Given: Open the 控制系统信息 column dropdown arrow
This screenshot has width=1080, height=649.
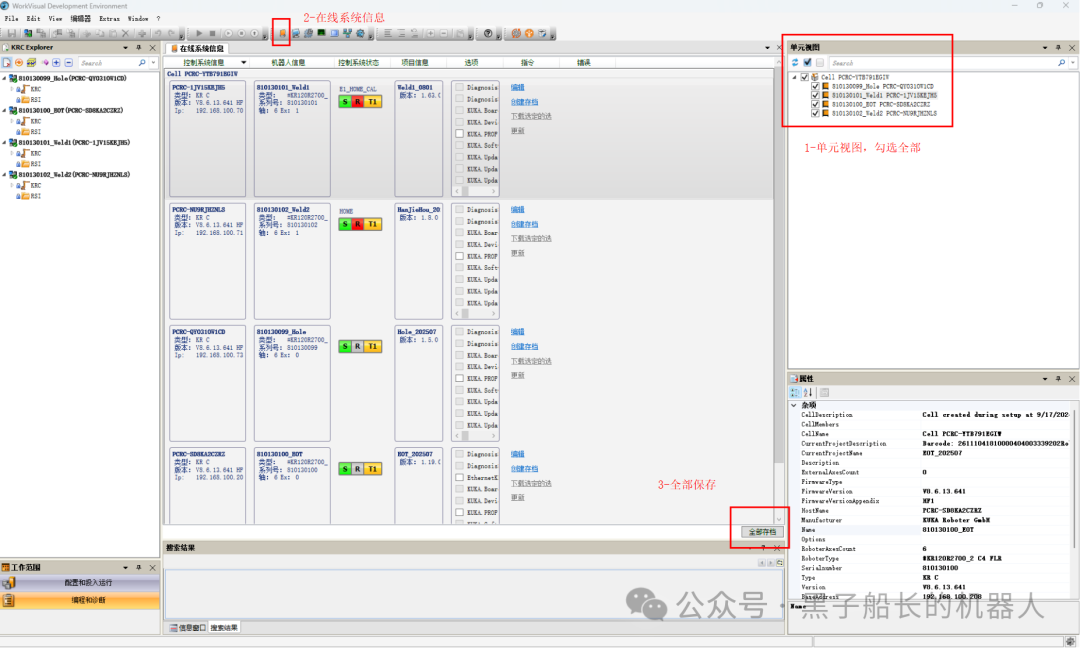Looking at the screenshot, I should coord(244,62).
